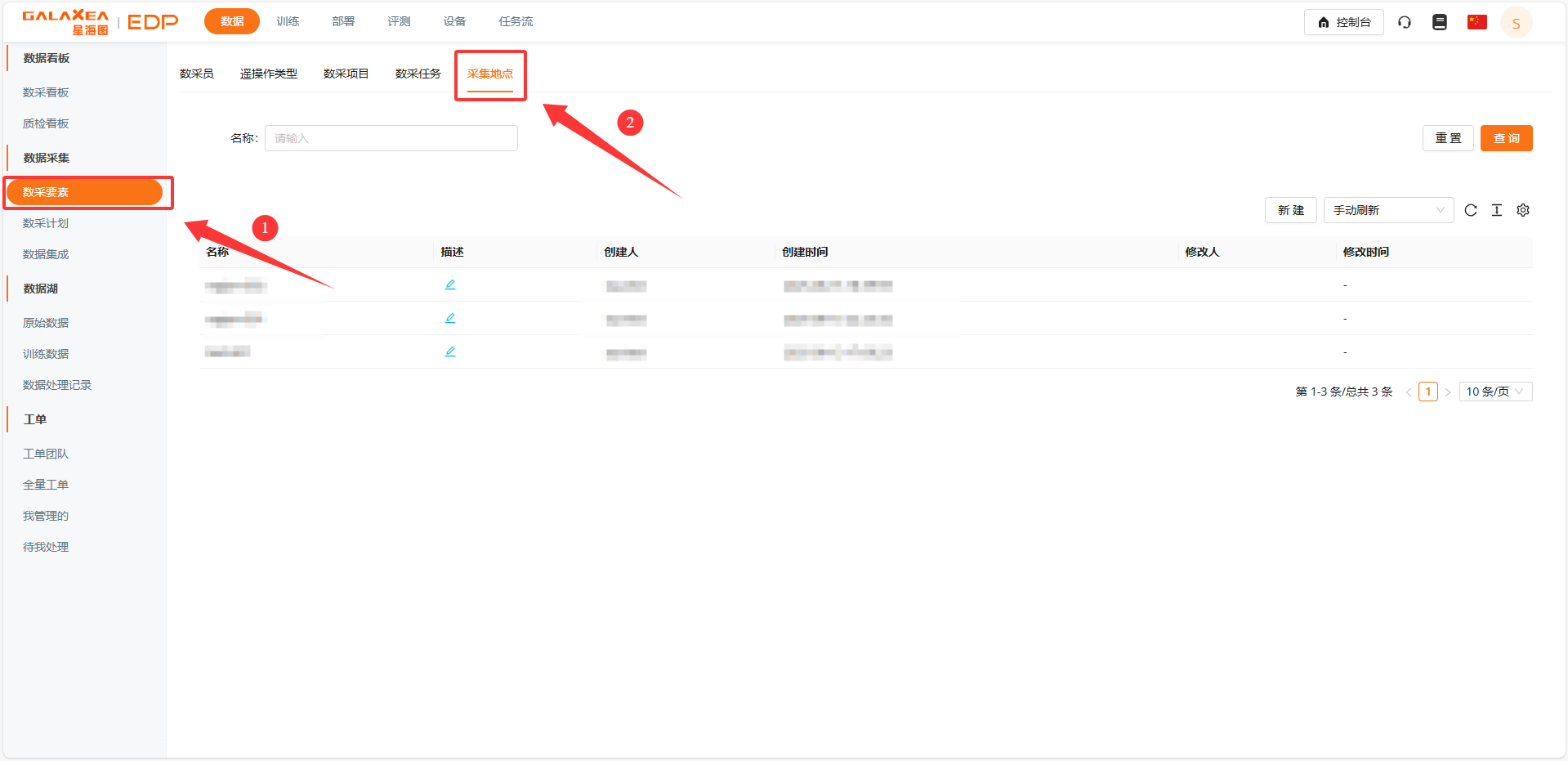Go to pagination page 1
This screenshot has height=761, width=1568.
(1427, 392)
